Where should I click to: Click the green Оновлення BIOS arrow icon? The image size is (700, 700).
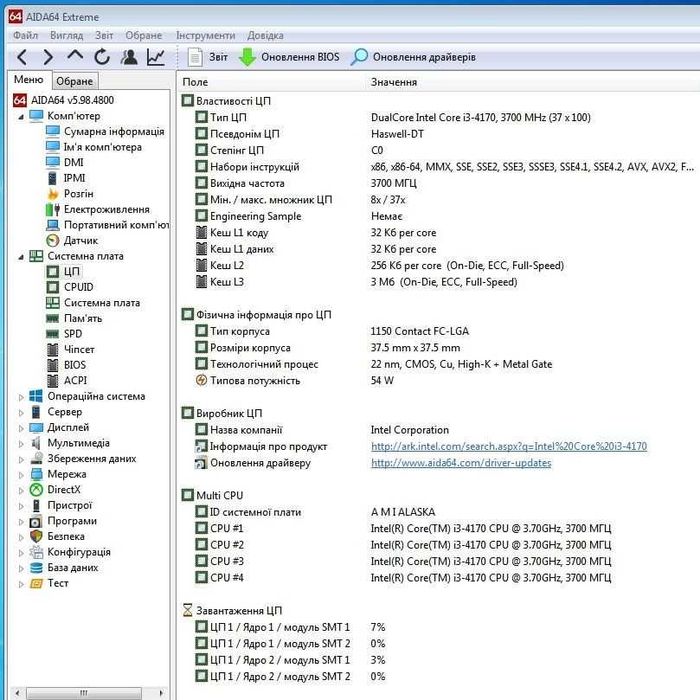coord(247,57)
